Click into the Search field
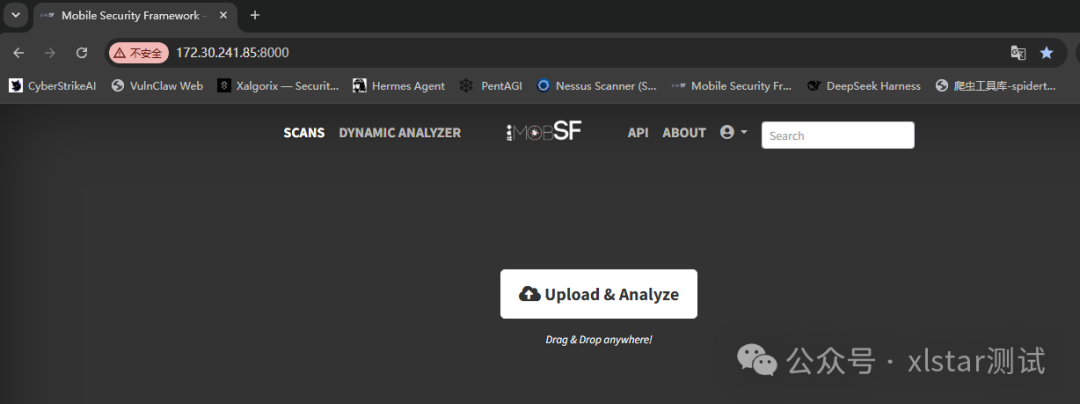The image size is (1080, 404). (x=838, y=135)
